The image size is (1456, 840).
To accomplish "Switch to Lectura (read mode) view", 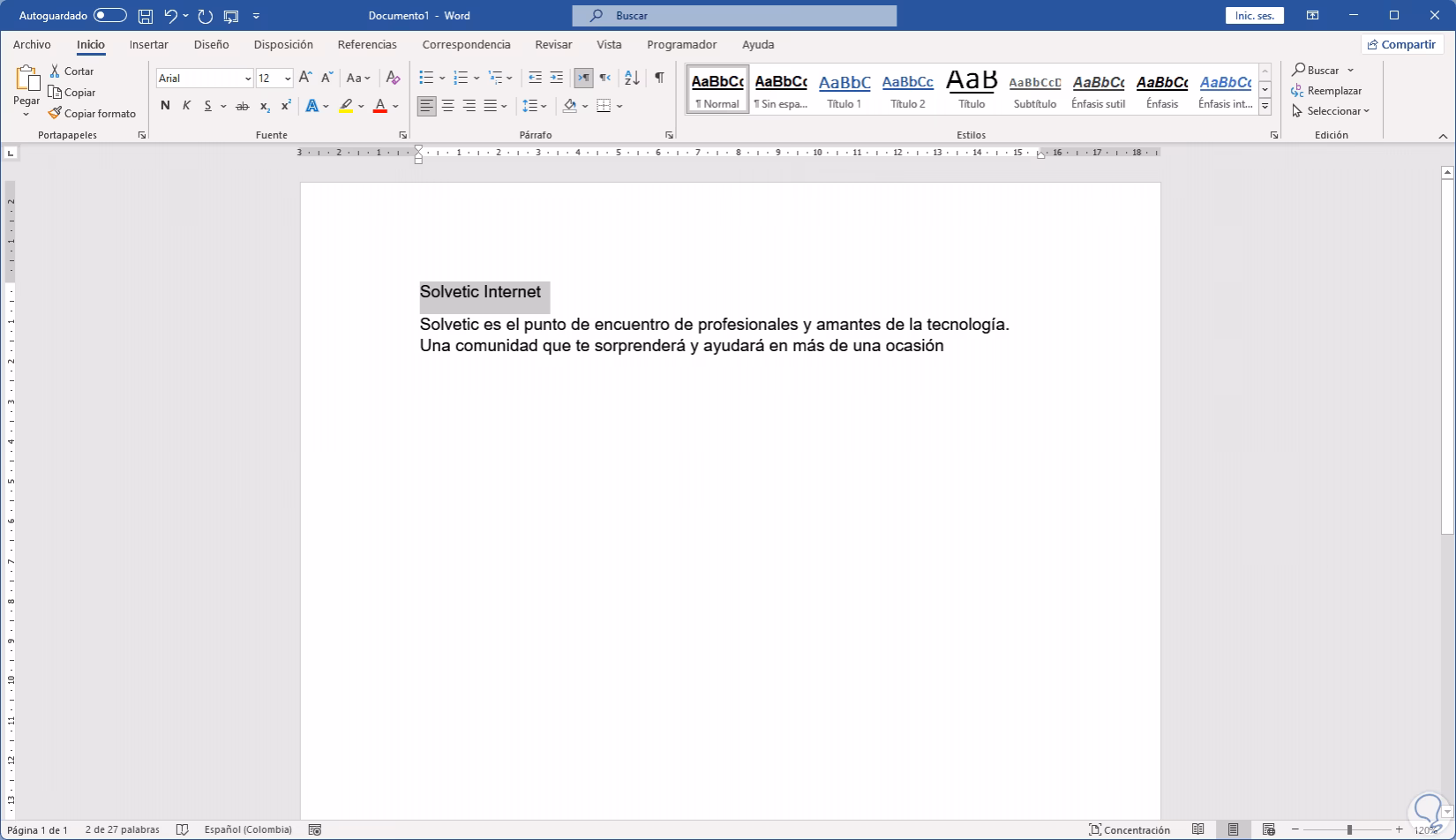I will 1198,829.
